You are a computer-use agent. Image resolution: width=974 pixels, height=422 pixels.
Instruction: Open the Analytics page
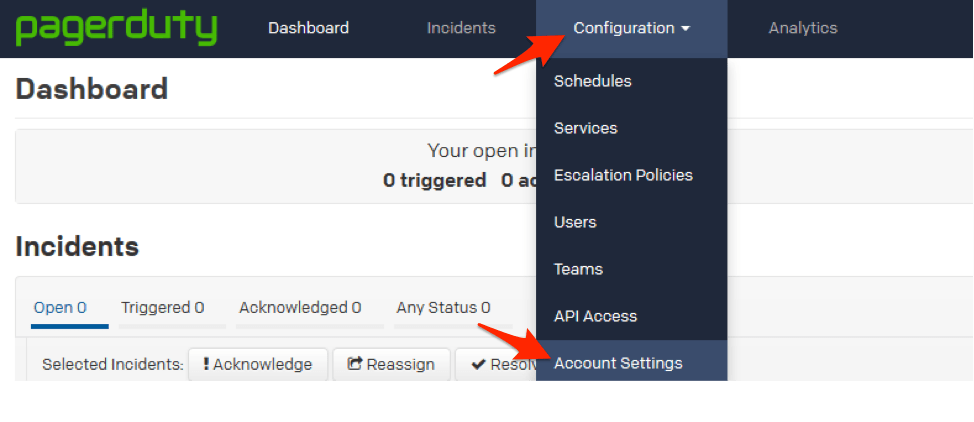(x=802, y=28)
